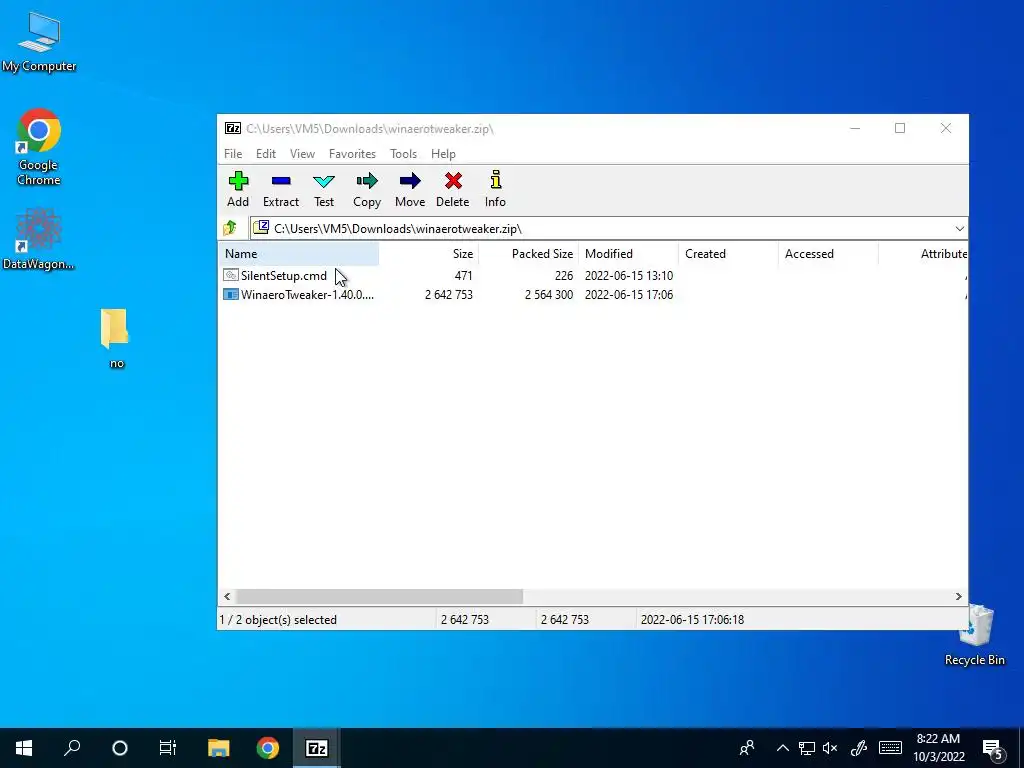Screen dimensions: 1024x768
Task: Open the Help menu
Action: click(x=443, y=153)
